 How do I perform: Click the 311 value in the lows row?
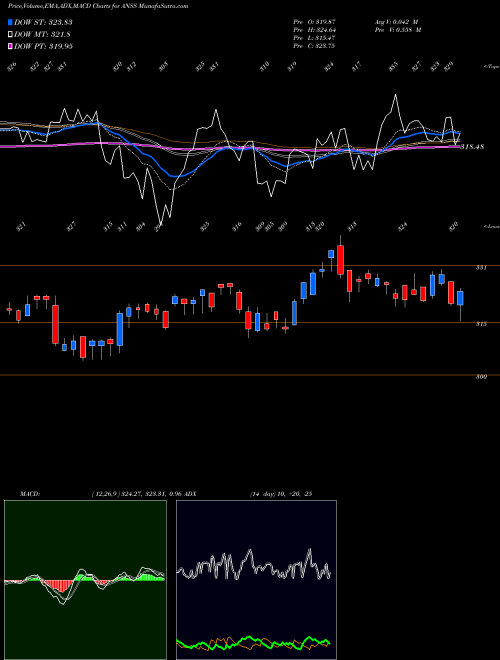point(122,226)
